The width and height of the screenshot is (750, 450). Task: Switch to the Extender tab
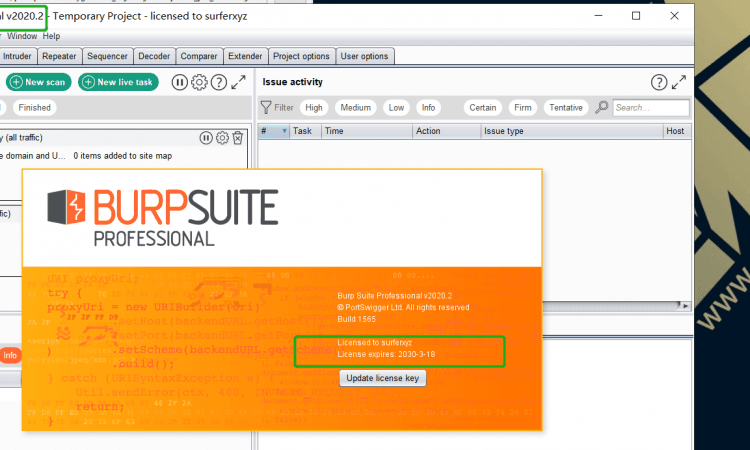coord(245,56)
